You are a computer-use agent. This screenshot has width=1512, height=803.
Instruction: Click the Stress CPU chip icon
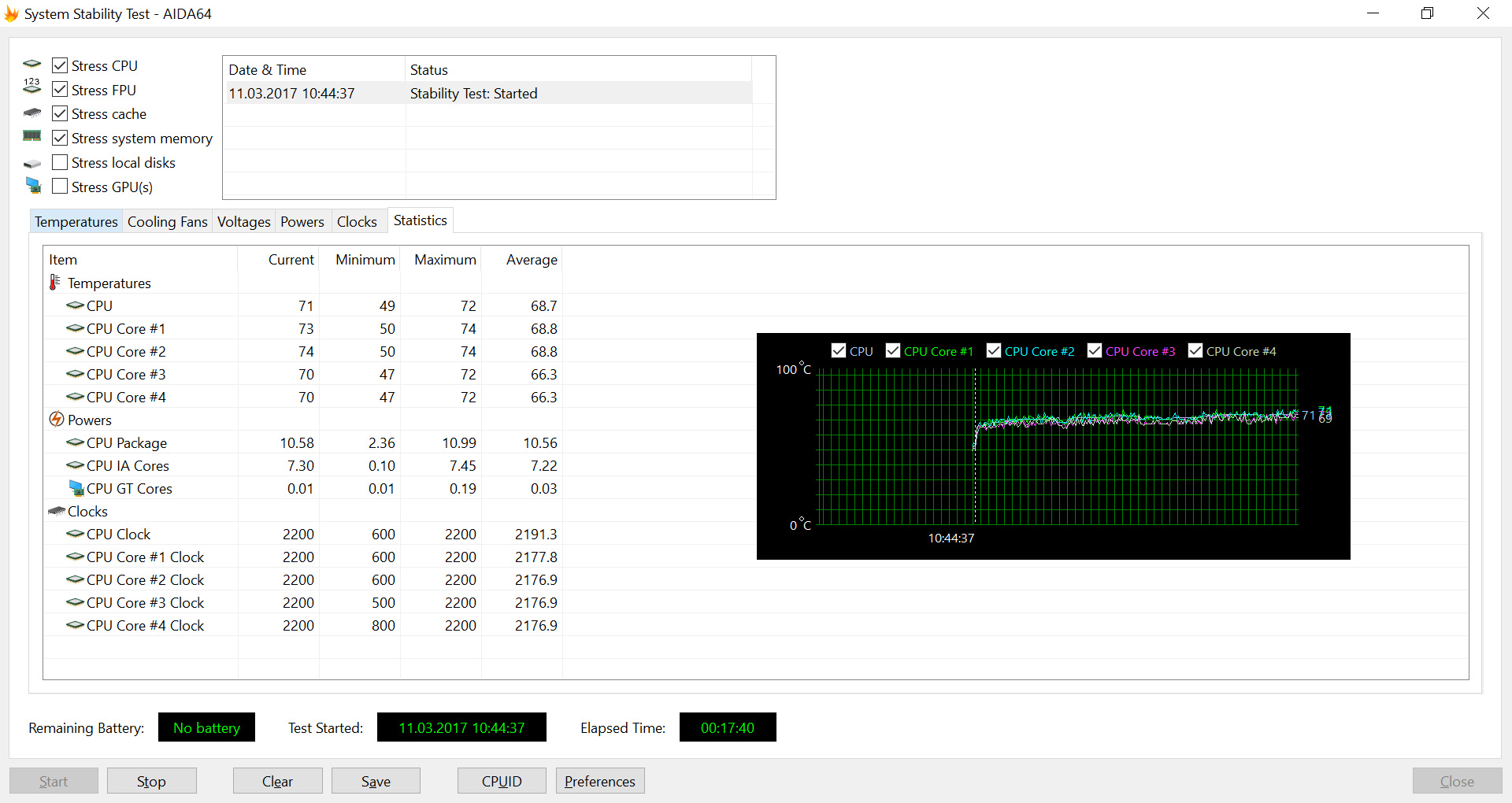point(32,65)
